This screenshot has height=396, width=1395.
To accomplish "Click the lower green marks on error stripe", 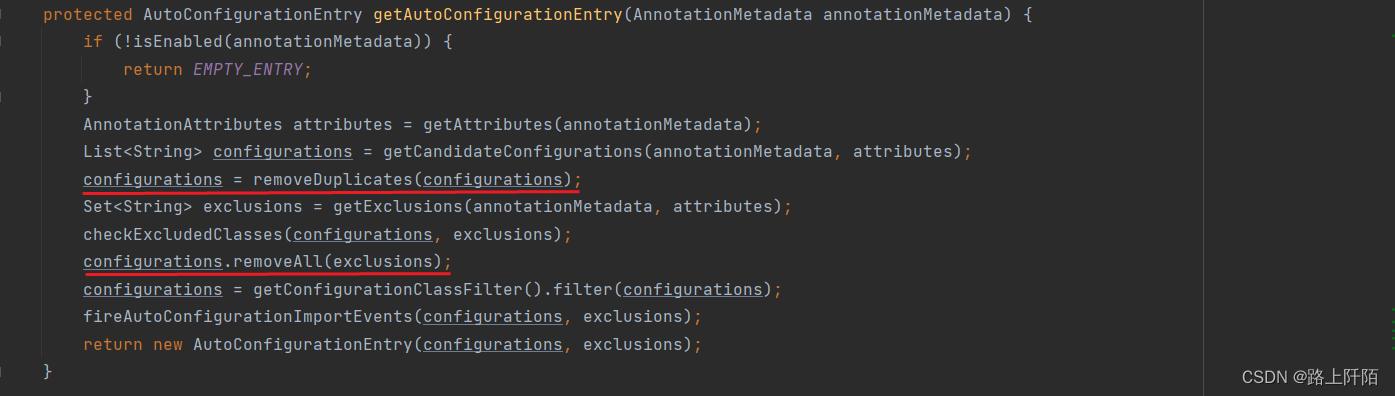I will point(1392,328).
